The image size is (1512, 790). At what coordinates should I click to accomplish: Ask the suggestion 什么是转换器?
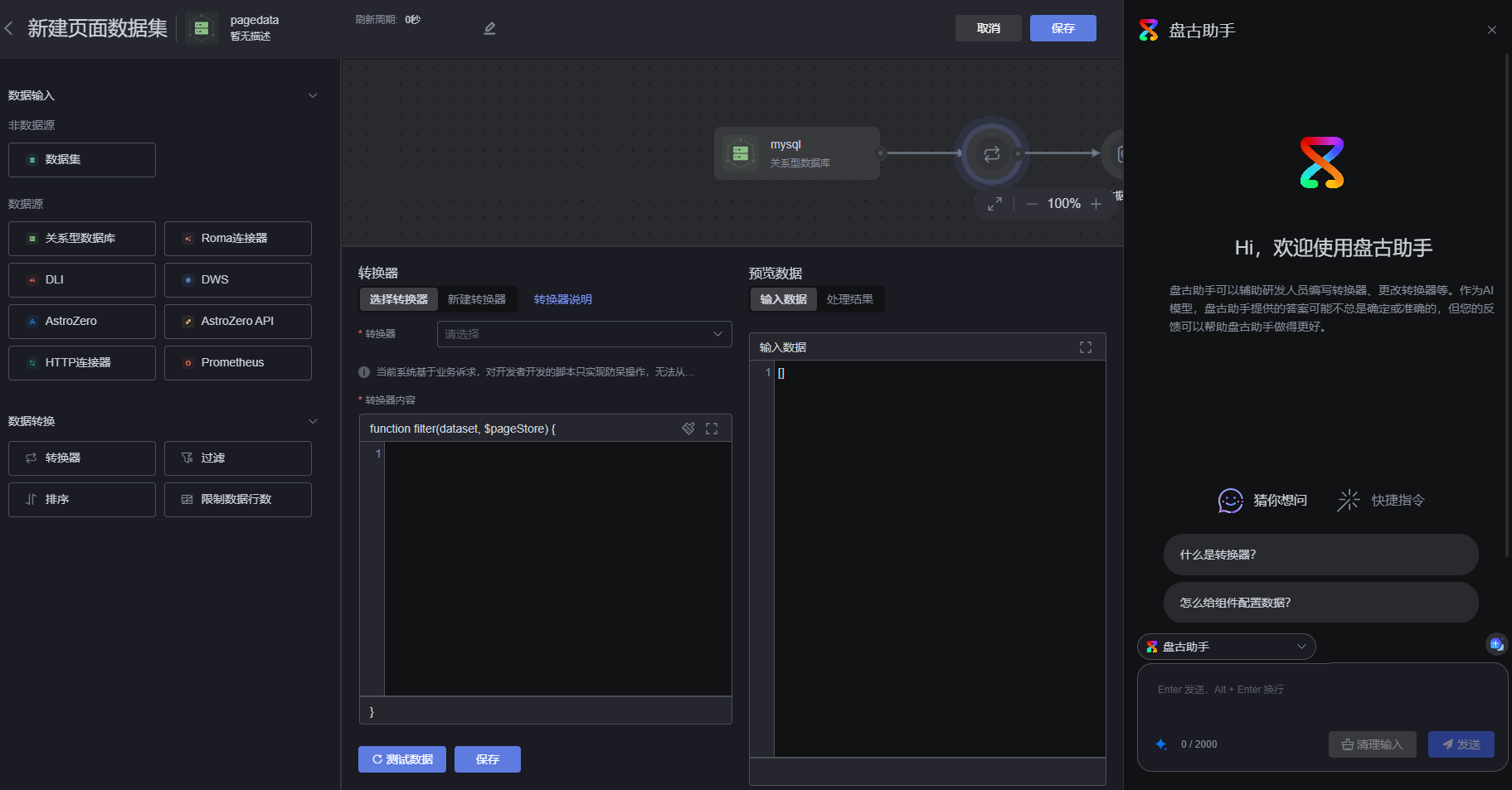click(x=1321, y=555)
